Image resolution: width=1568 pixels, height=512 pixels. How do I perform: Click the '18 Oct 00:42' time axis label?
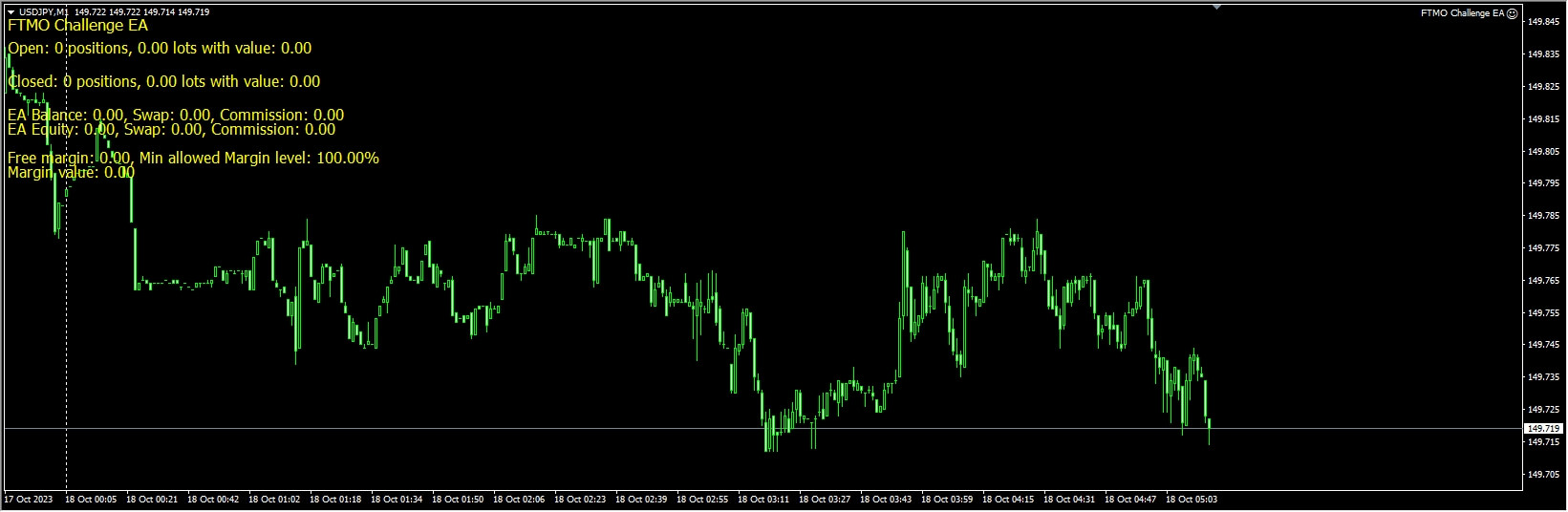point(213,500)
